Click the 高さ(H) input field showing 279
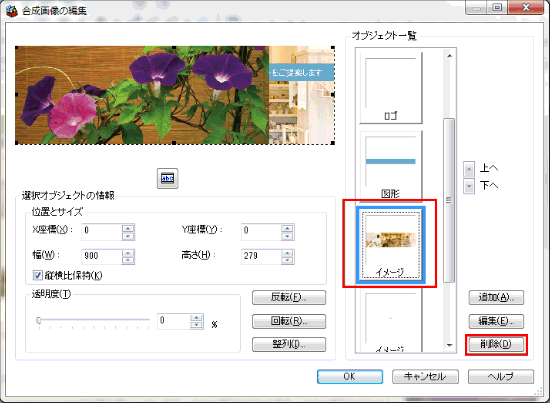Viewport: 550px width, 403px height. (x=261, y=256)
